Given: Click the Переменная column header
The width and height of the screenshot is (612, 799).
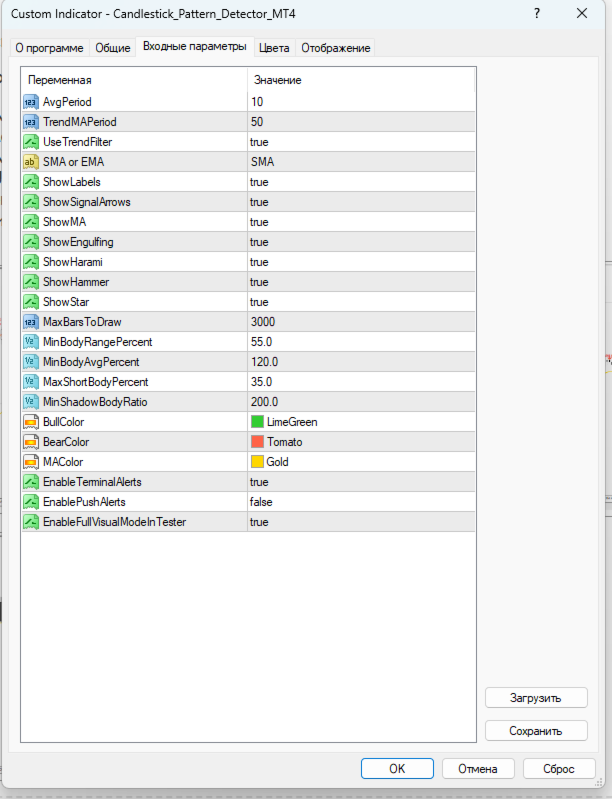Looking at the screenshot, I should tap(135, 80).
